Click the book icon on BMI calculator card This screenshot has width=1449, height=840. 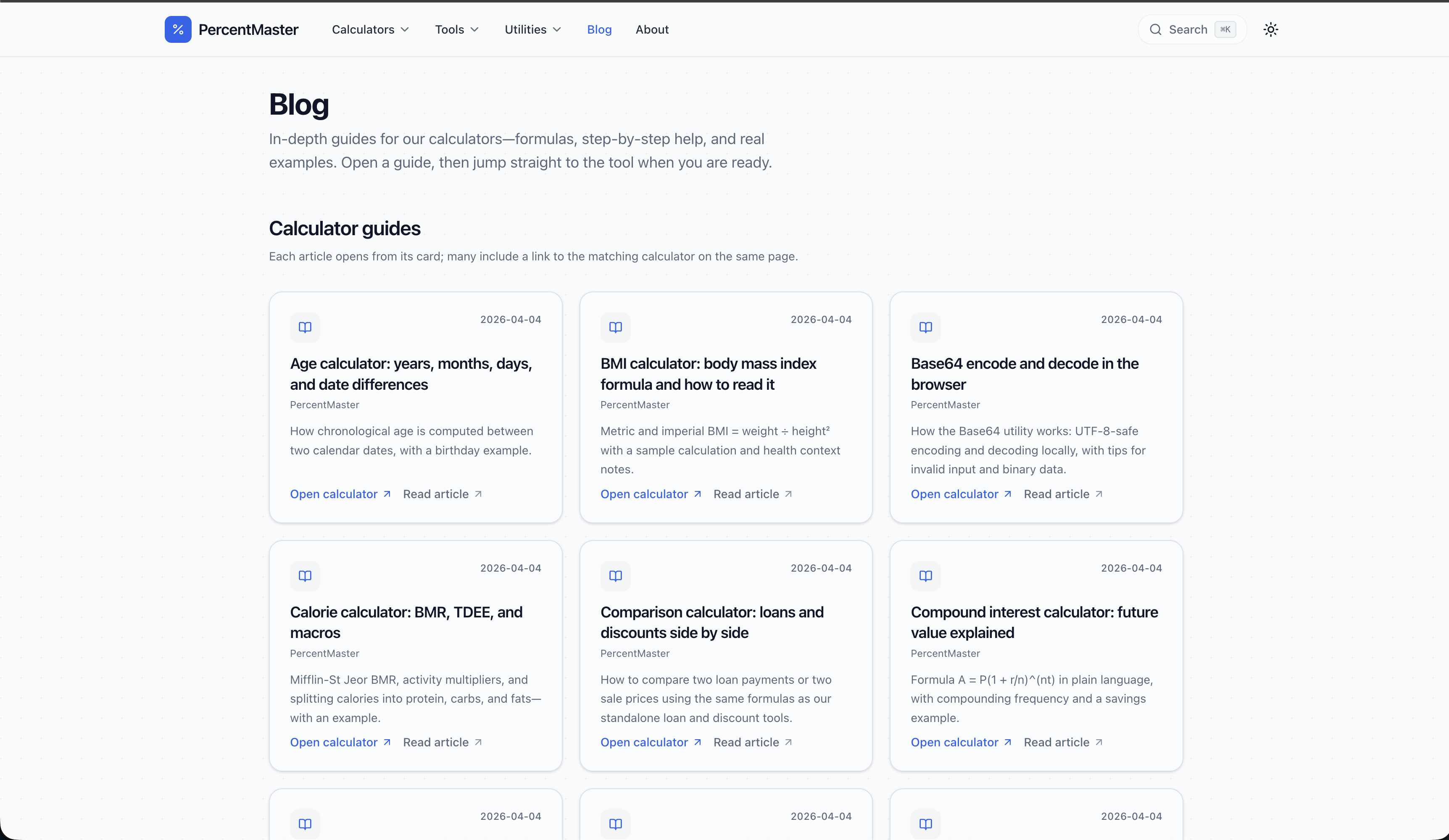[615, 327]
